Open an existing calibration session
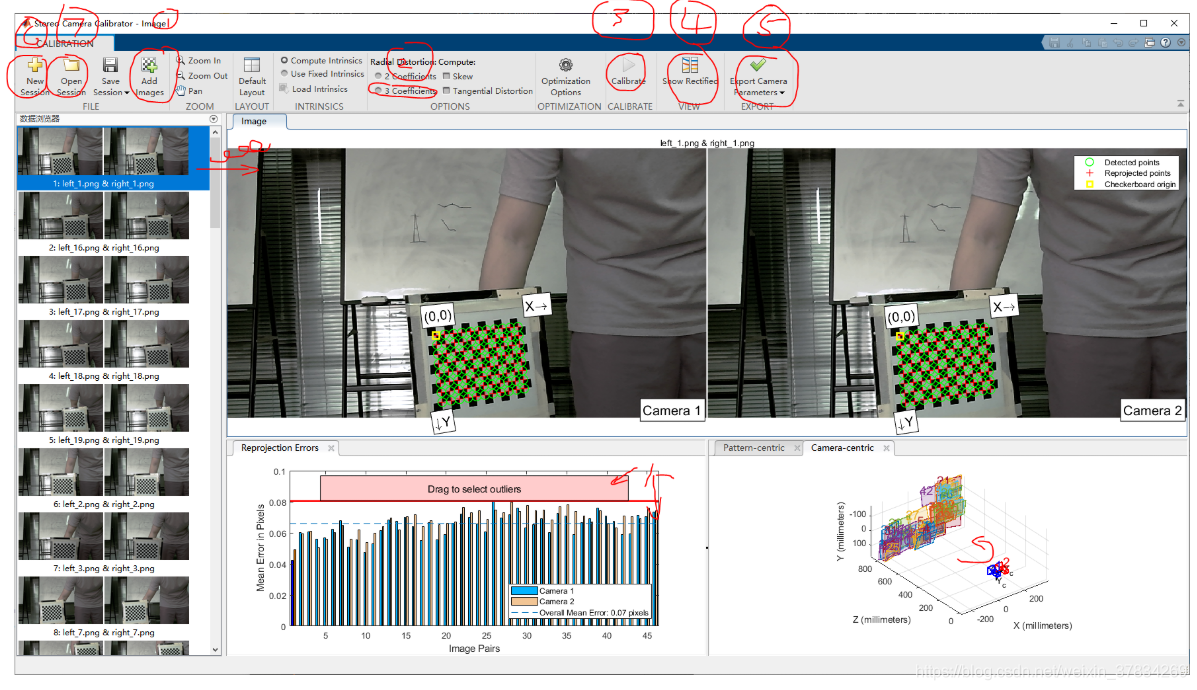This screenshot has width=1197, height=690. 69,76
